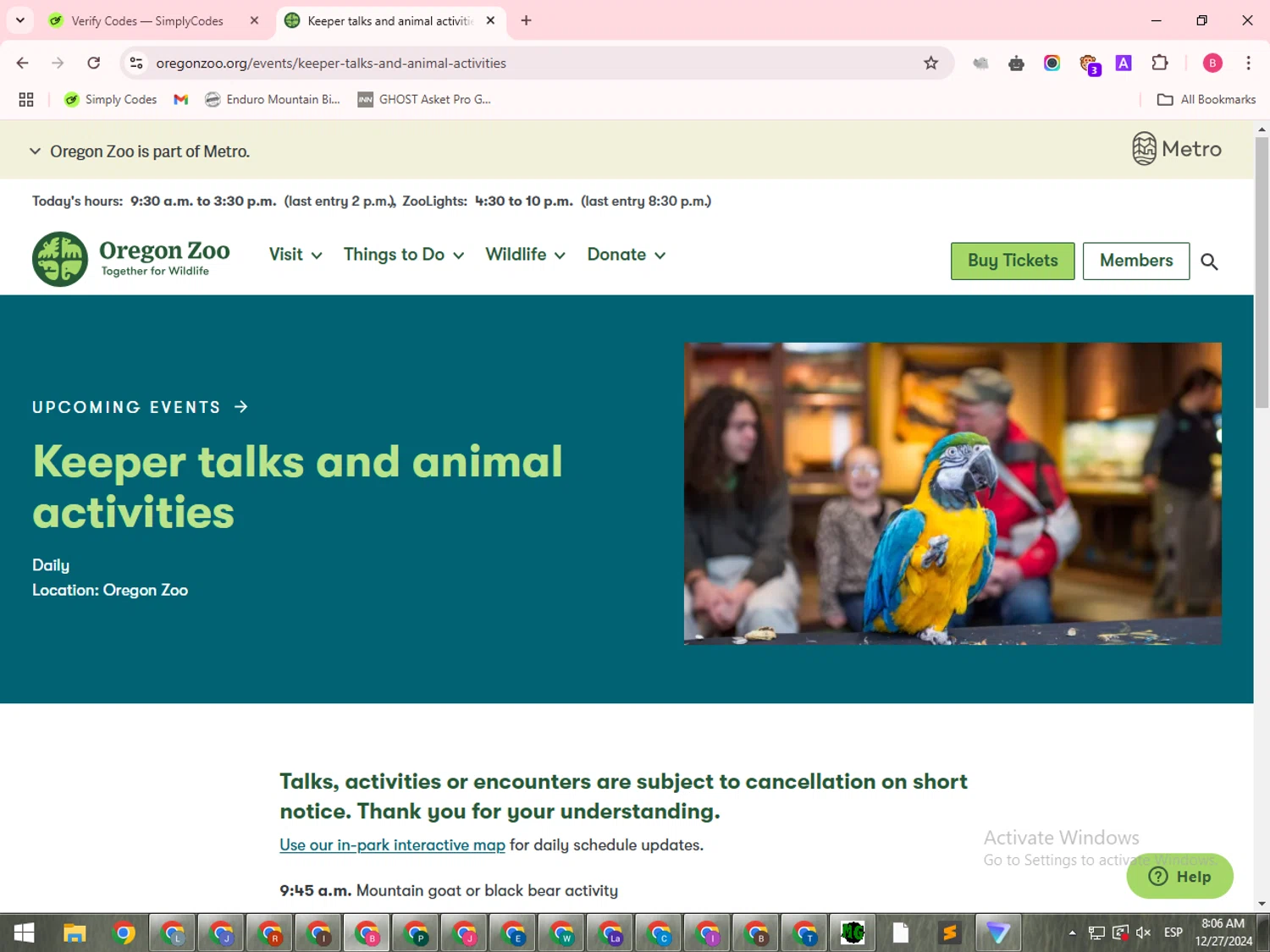This screenshot has height=952, width=1270.
Task: Open the browser Extensions puzzle icon
Action: pos(1159,63)
